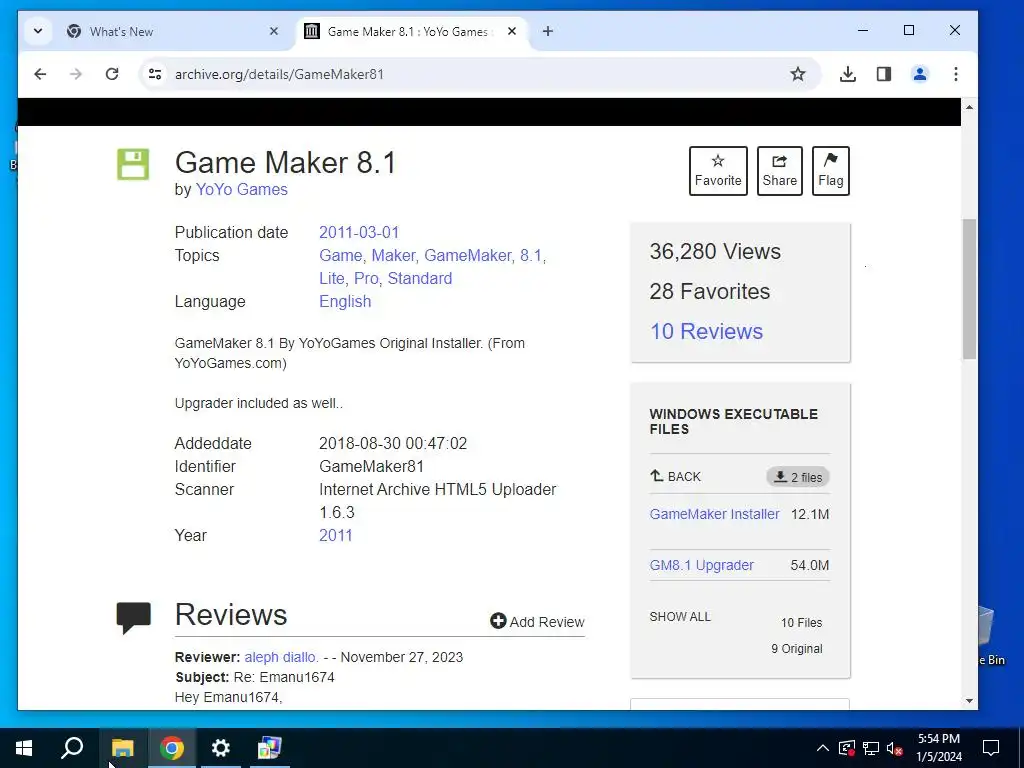Click the scrollbar down arrow
1024x768 pixels.
click(969, 701)
